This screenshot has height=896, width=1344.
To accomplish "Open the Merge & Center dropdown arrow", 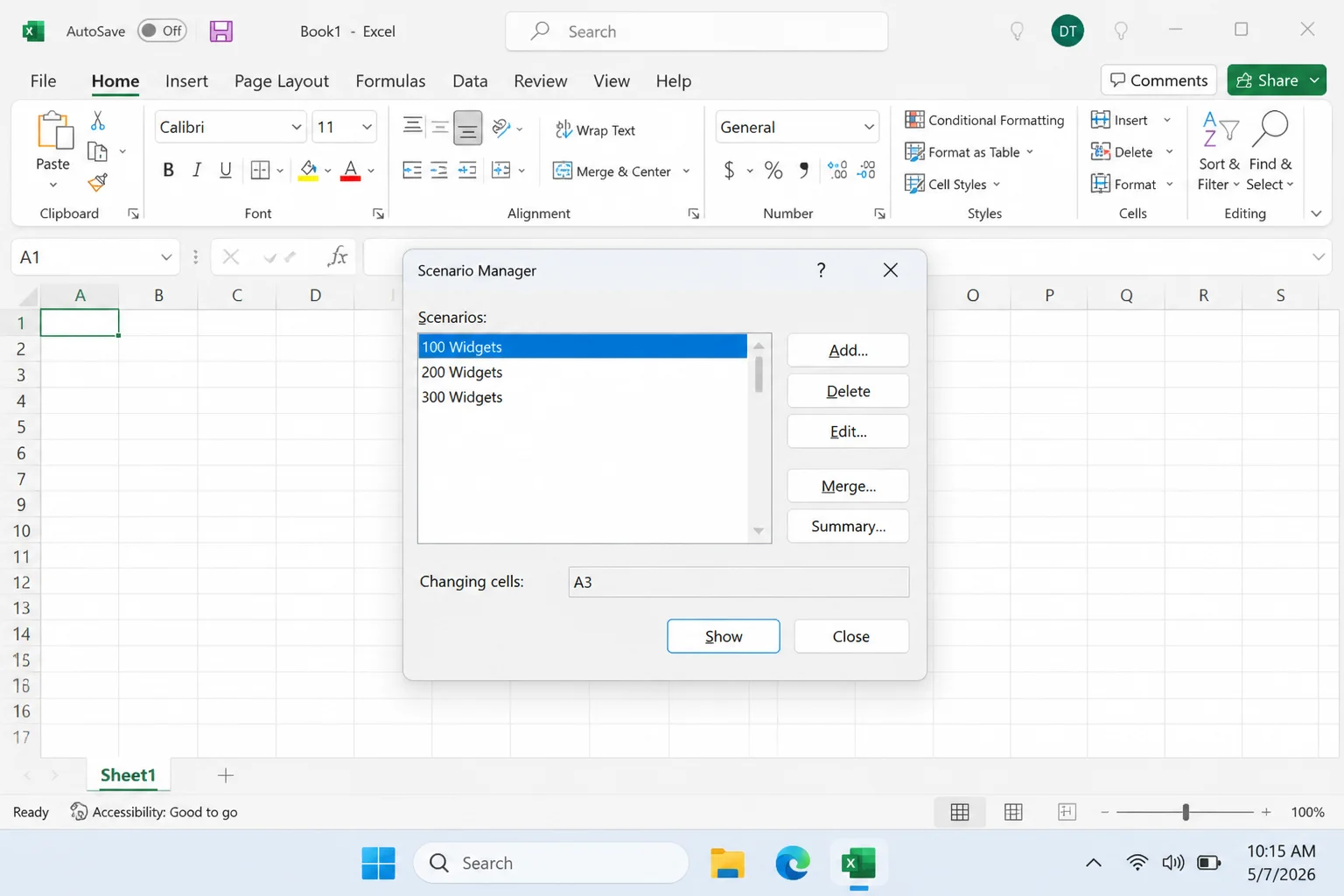I will (686, 171).
